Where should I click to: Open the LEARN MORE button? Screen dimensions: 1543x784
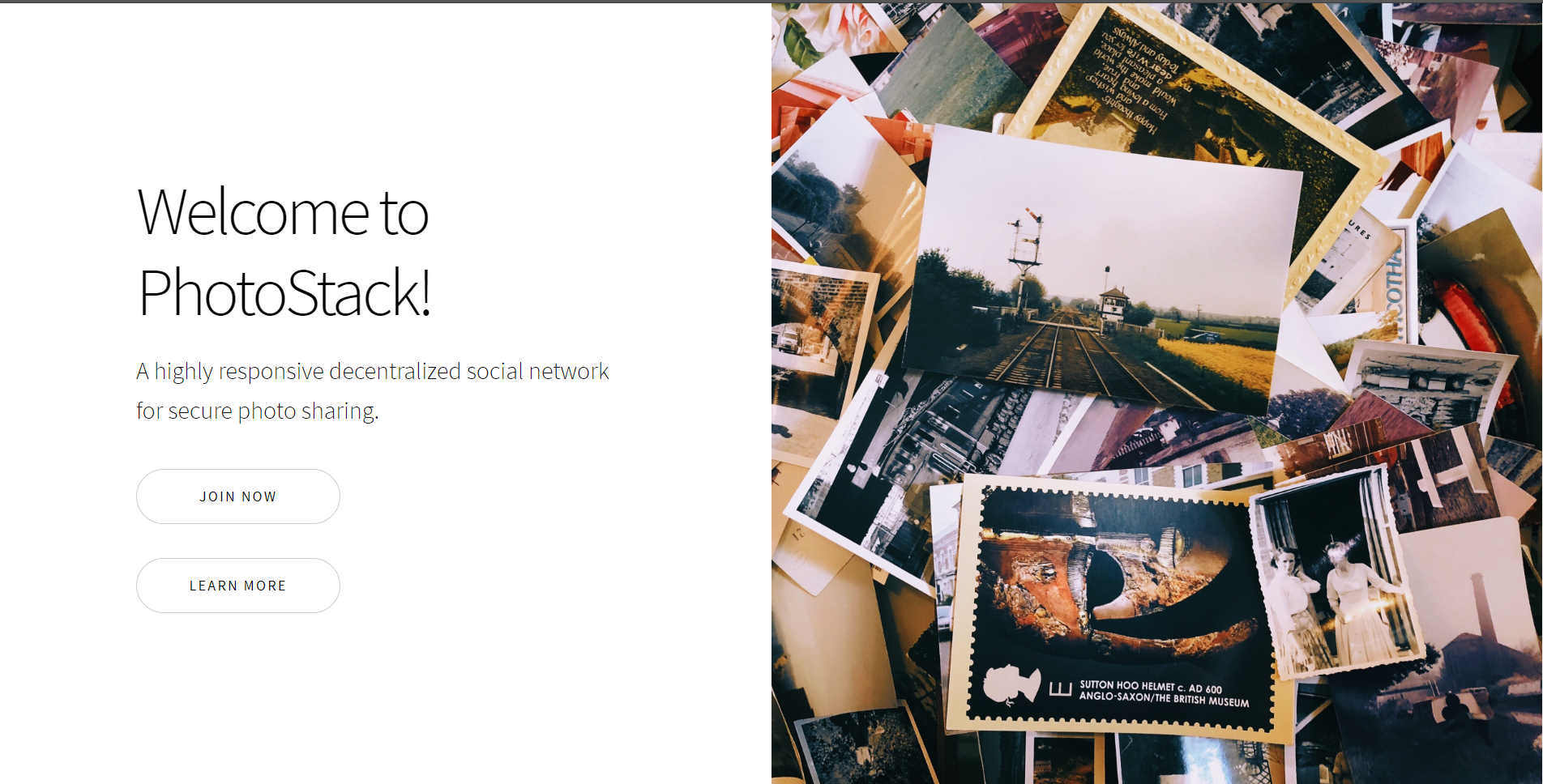(238, 586)
